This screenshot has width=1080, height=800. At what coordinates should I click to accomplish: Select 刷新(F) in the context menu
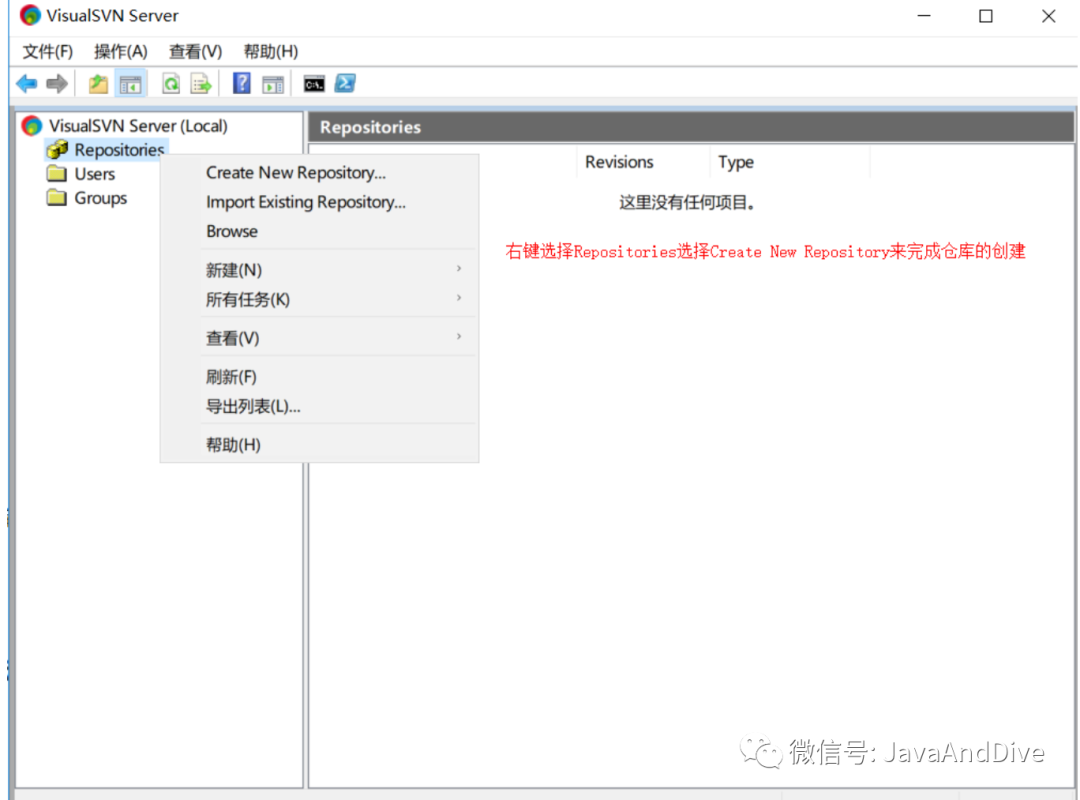(320, 377)
